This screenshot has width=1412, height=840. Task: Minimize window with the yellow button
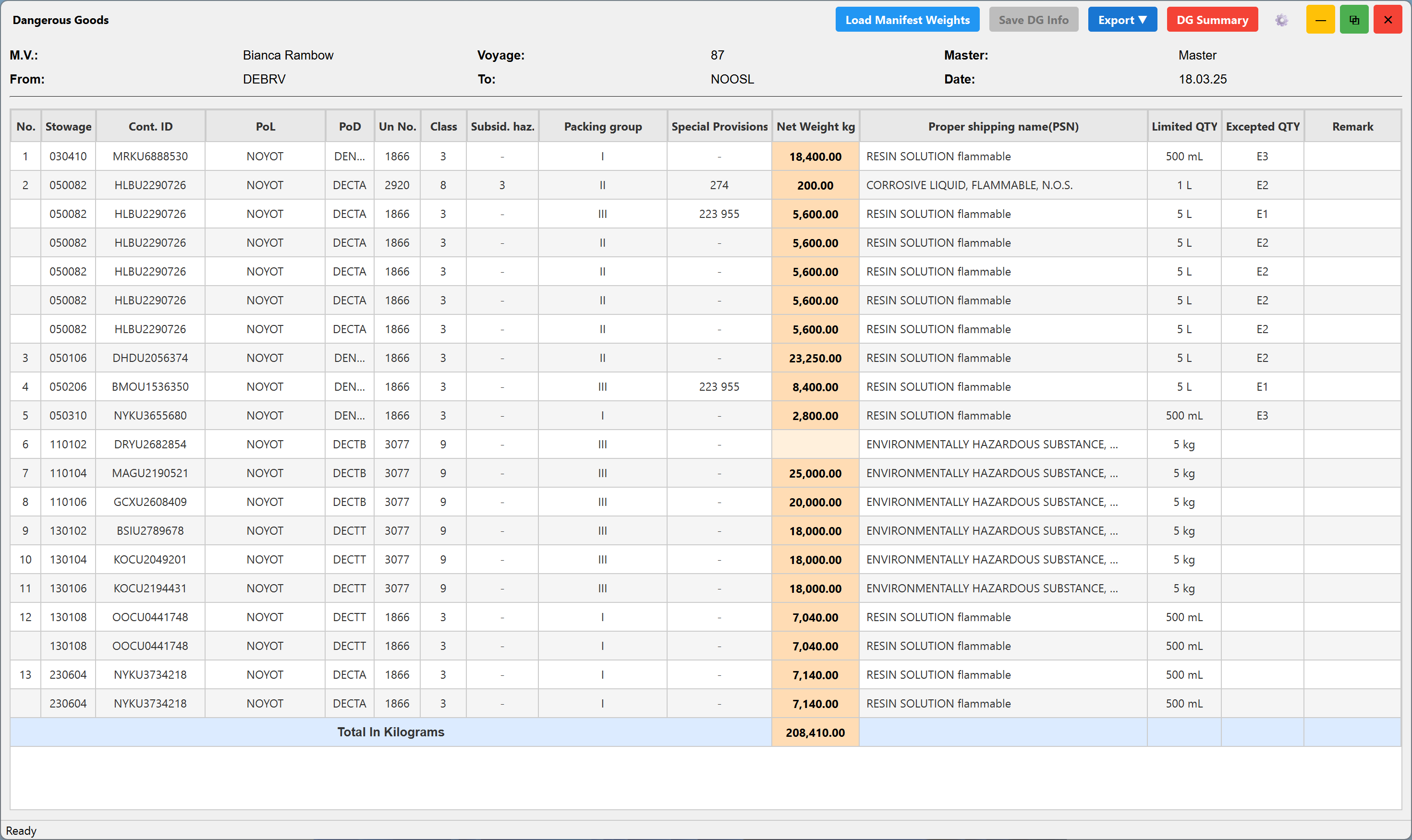(x=1320, y=20)
